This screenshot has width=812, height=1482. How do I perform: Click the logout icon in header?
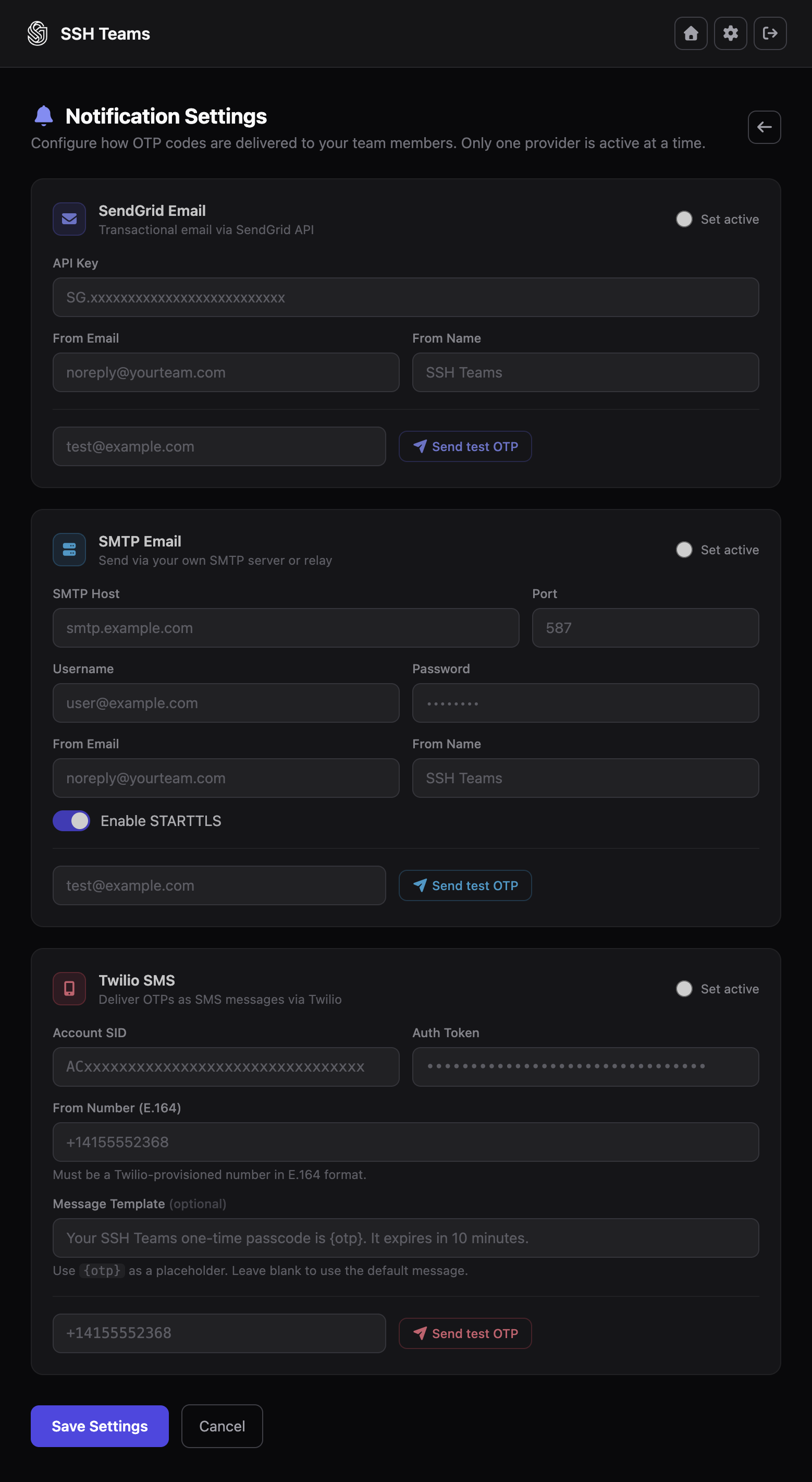click(x=770, y=33)
